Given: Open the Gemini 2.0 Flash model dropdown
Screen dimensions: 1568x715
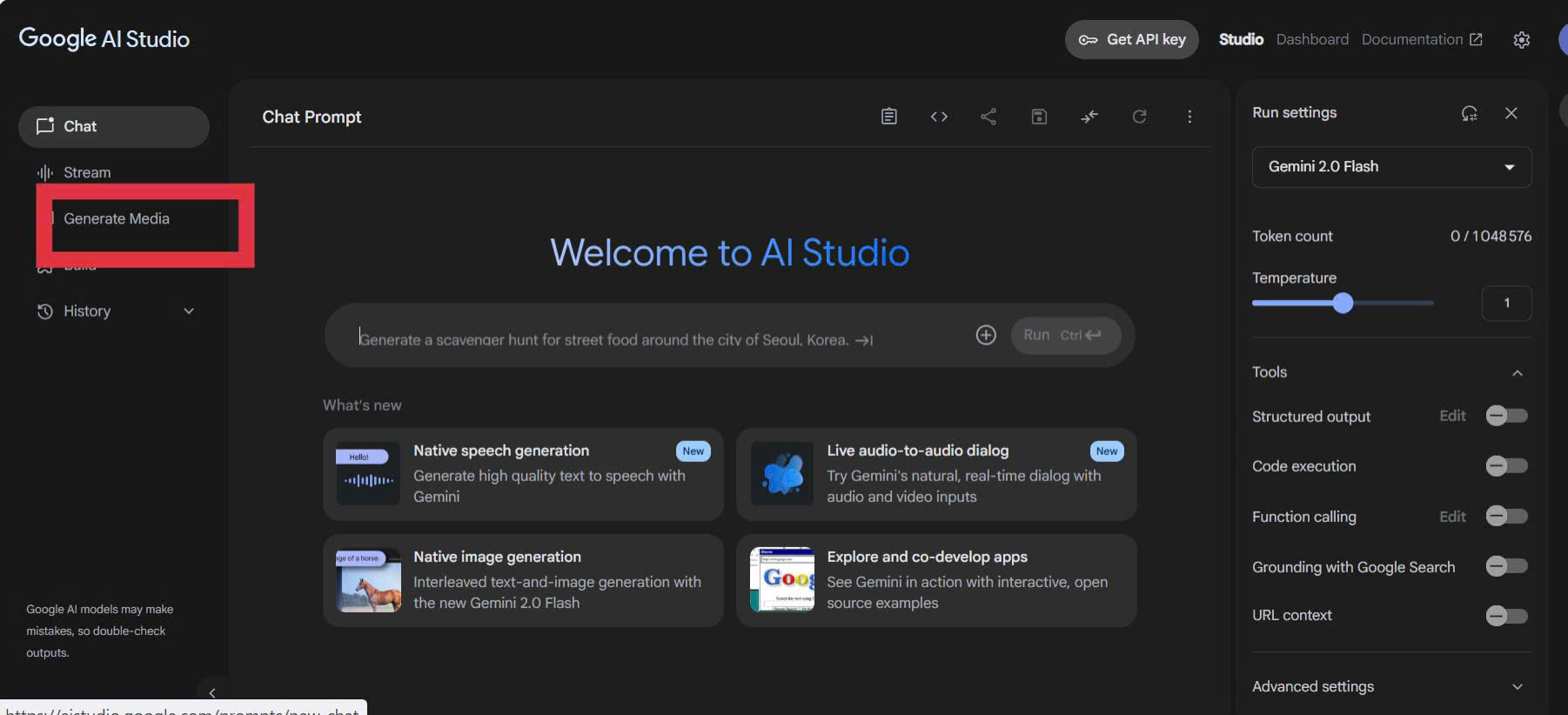Looking at the screenshot, I should tap(1391, 167).
